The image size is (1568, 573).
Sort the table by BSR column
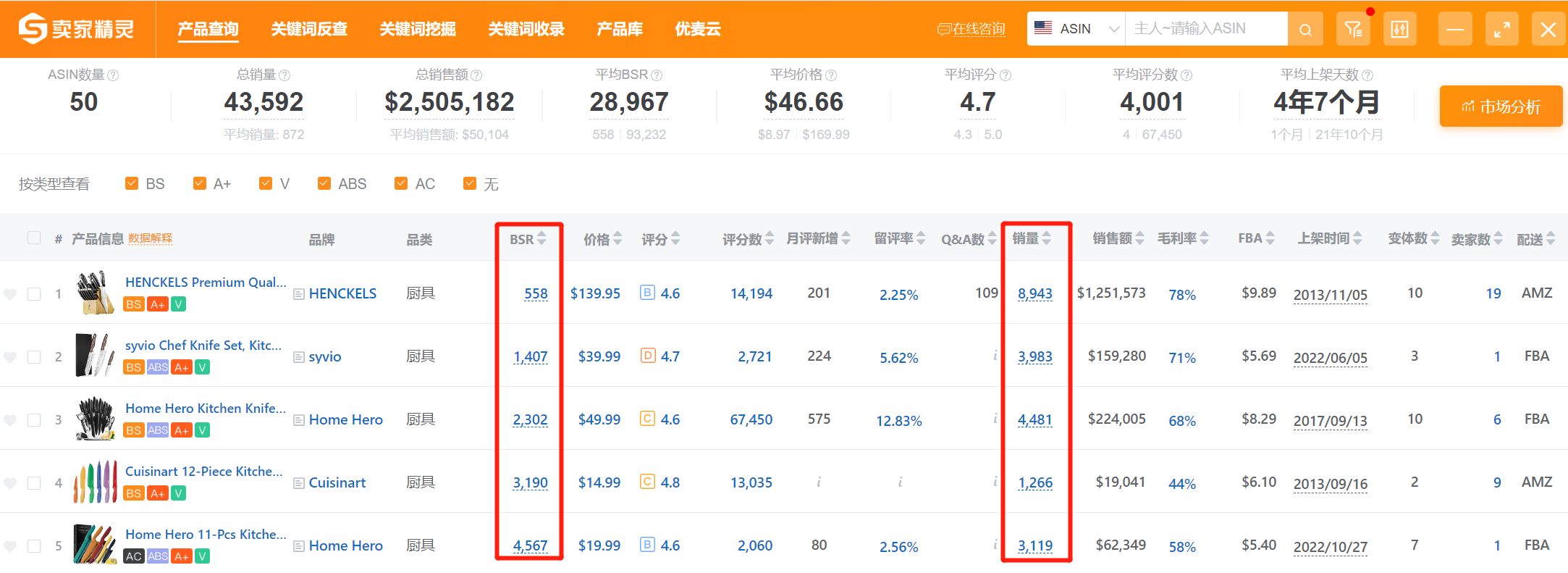pos(528,239)
